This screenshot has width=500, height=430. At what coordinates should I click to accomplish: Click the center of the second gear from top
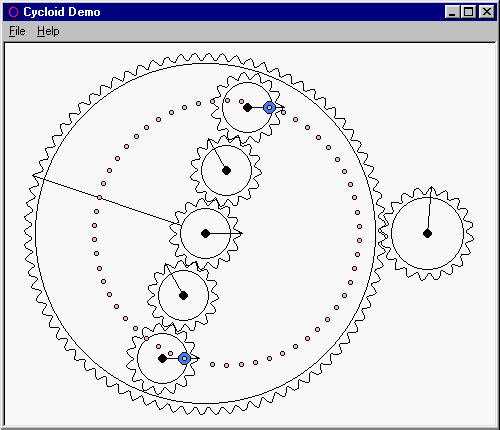(226, 171)
